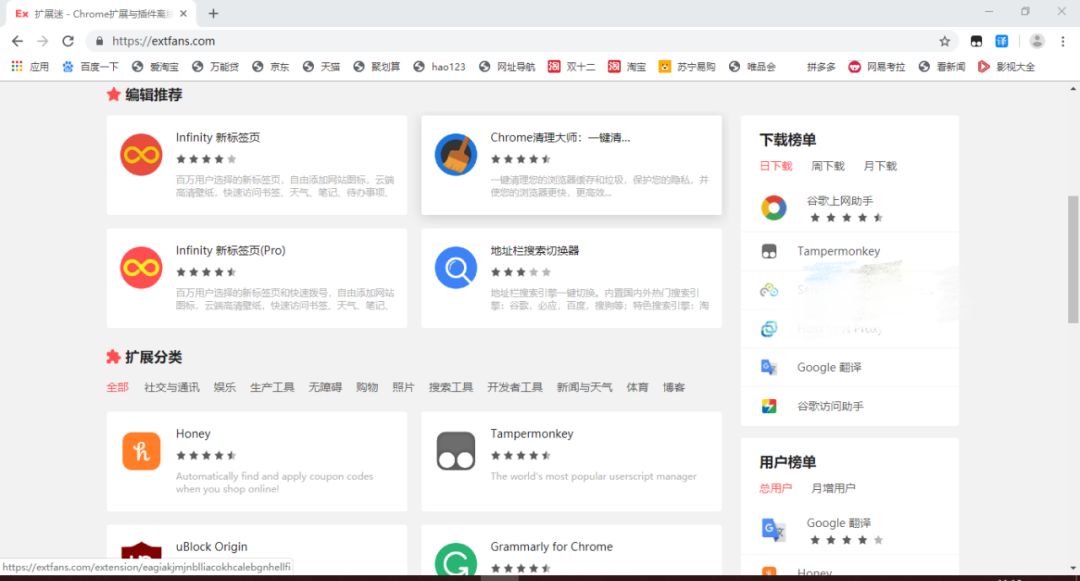Select the 照片 category
The height and width of the screenshot is (581, 1080).
coord(404,387)
